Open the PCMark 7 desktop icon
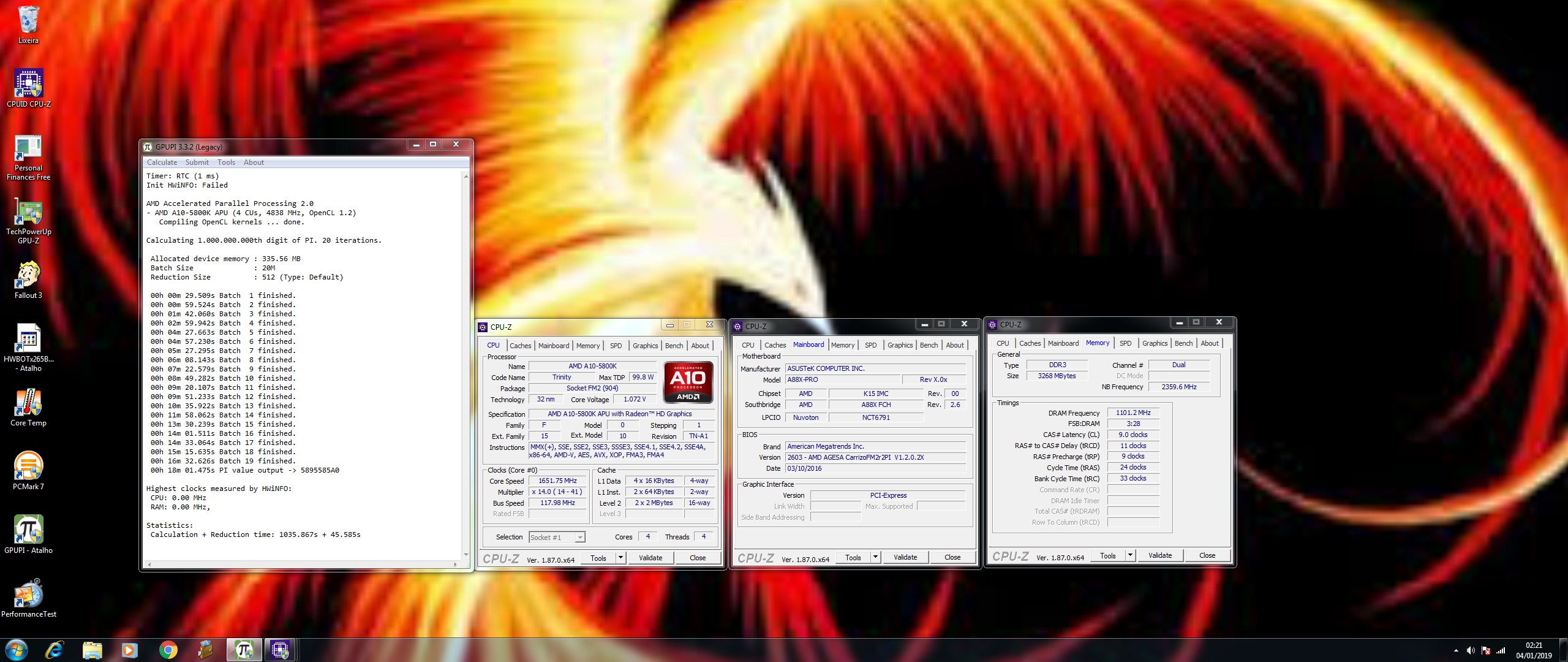 (28, 471)
